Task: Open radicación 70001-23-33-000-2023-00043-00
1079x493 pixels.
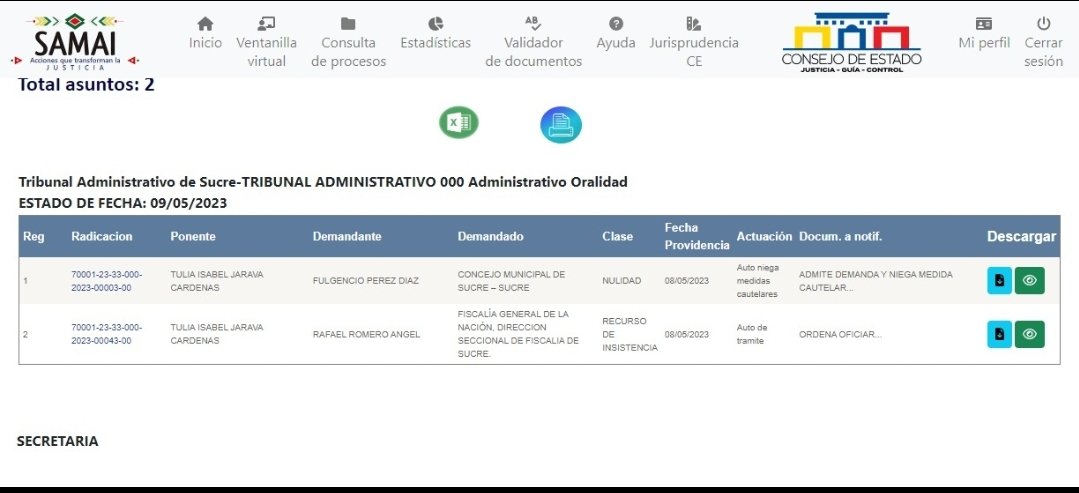Action: click(x=107, y=334)
